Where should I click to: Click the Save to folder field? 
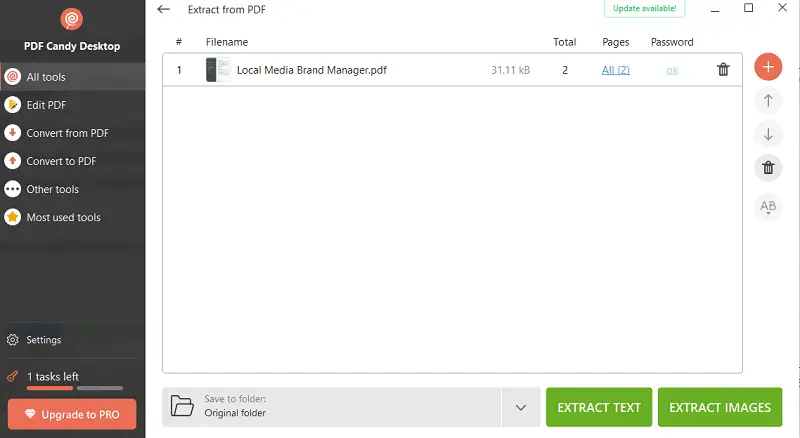[x=332, y=407]
